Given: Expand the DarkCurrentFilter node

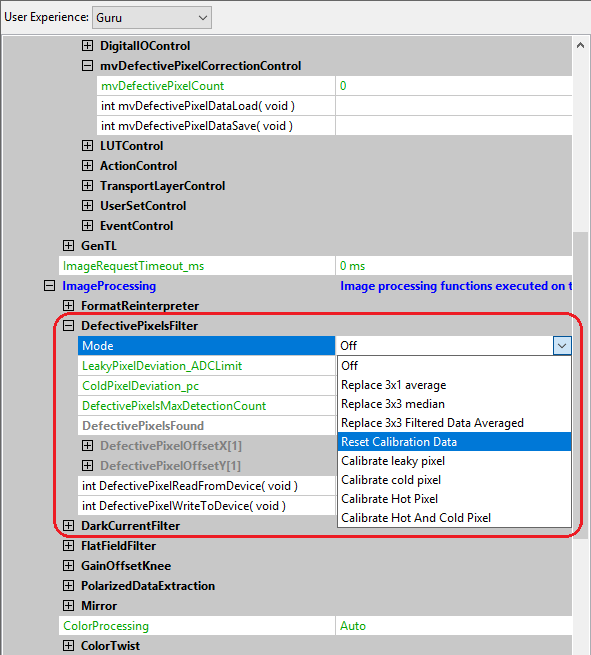Looking at the screenshot, I should 68,526.
